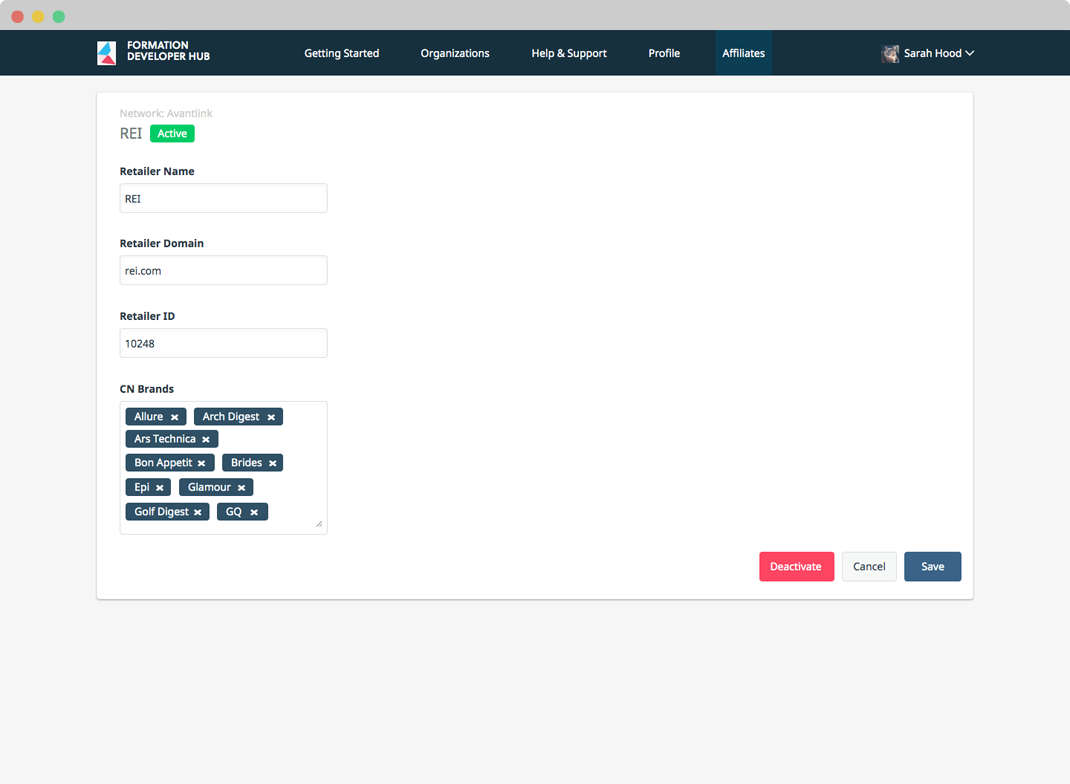Click the Formation Developer Hub title text
Viewport: 1070px width, 784px height.
point(169,51)
